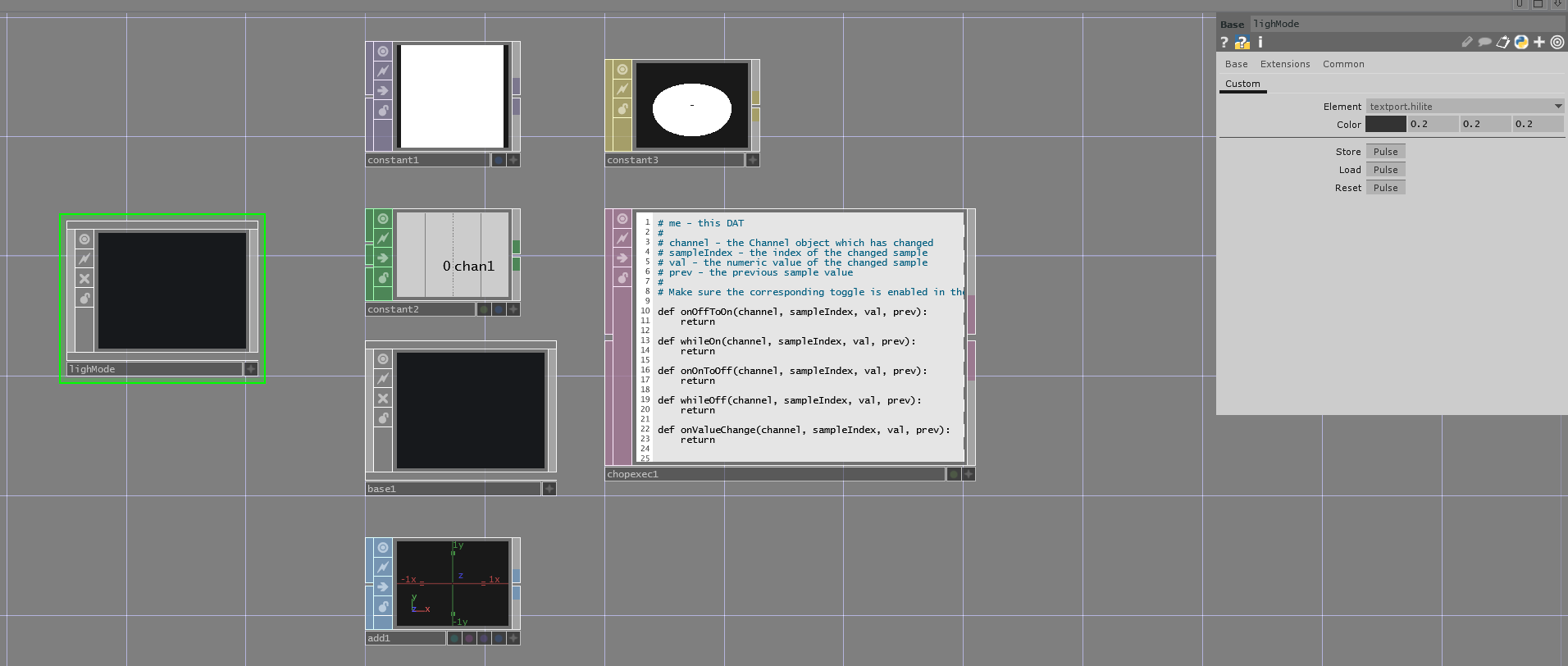The height and width of the screenshot is (666, 1568).
Task: Open Python help icon in parameter panel
Action: click(1242, 43)
